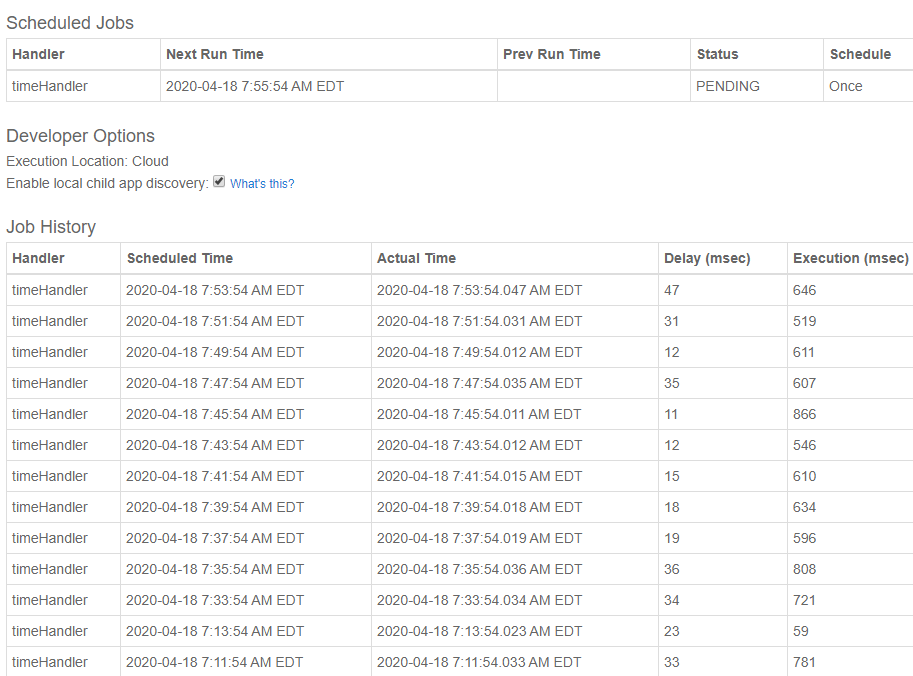Click the Once schedule cell

click(868, 86)
